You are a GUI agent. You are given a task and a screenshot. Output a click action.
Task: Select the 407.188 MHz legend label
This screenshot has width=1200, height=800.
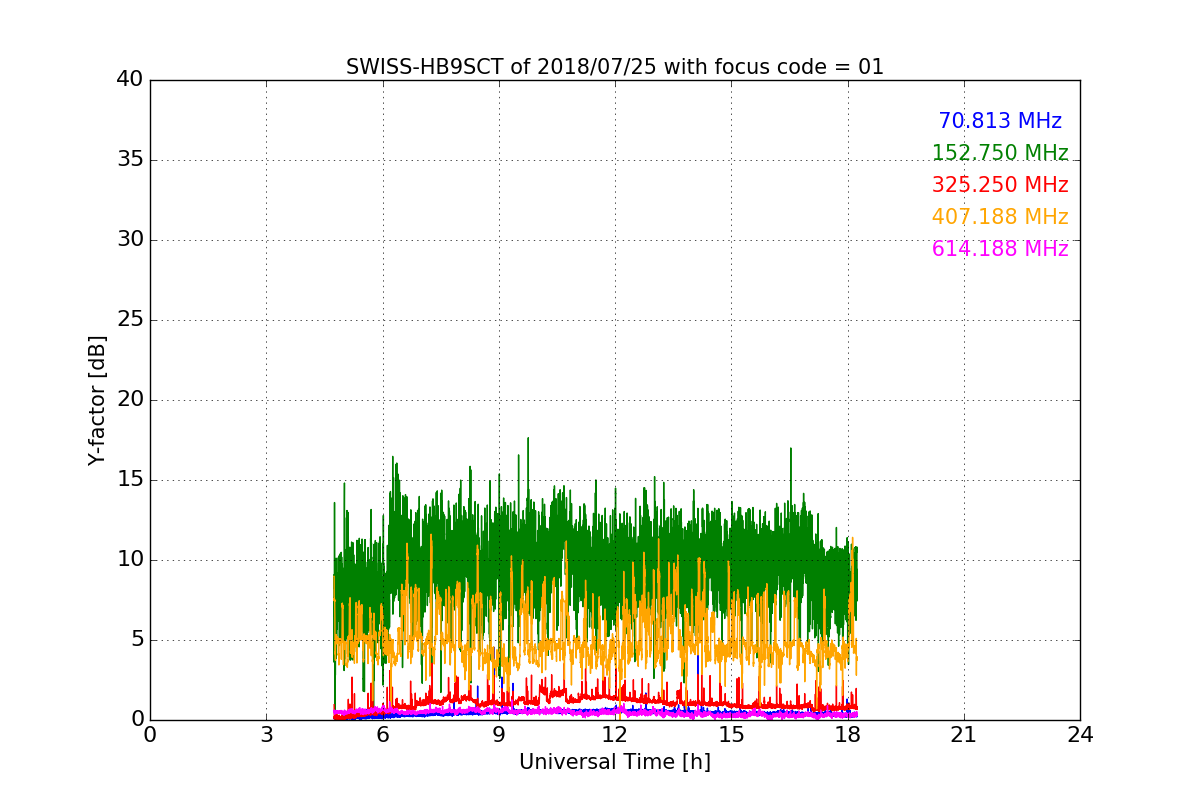[1000, 217]
